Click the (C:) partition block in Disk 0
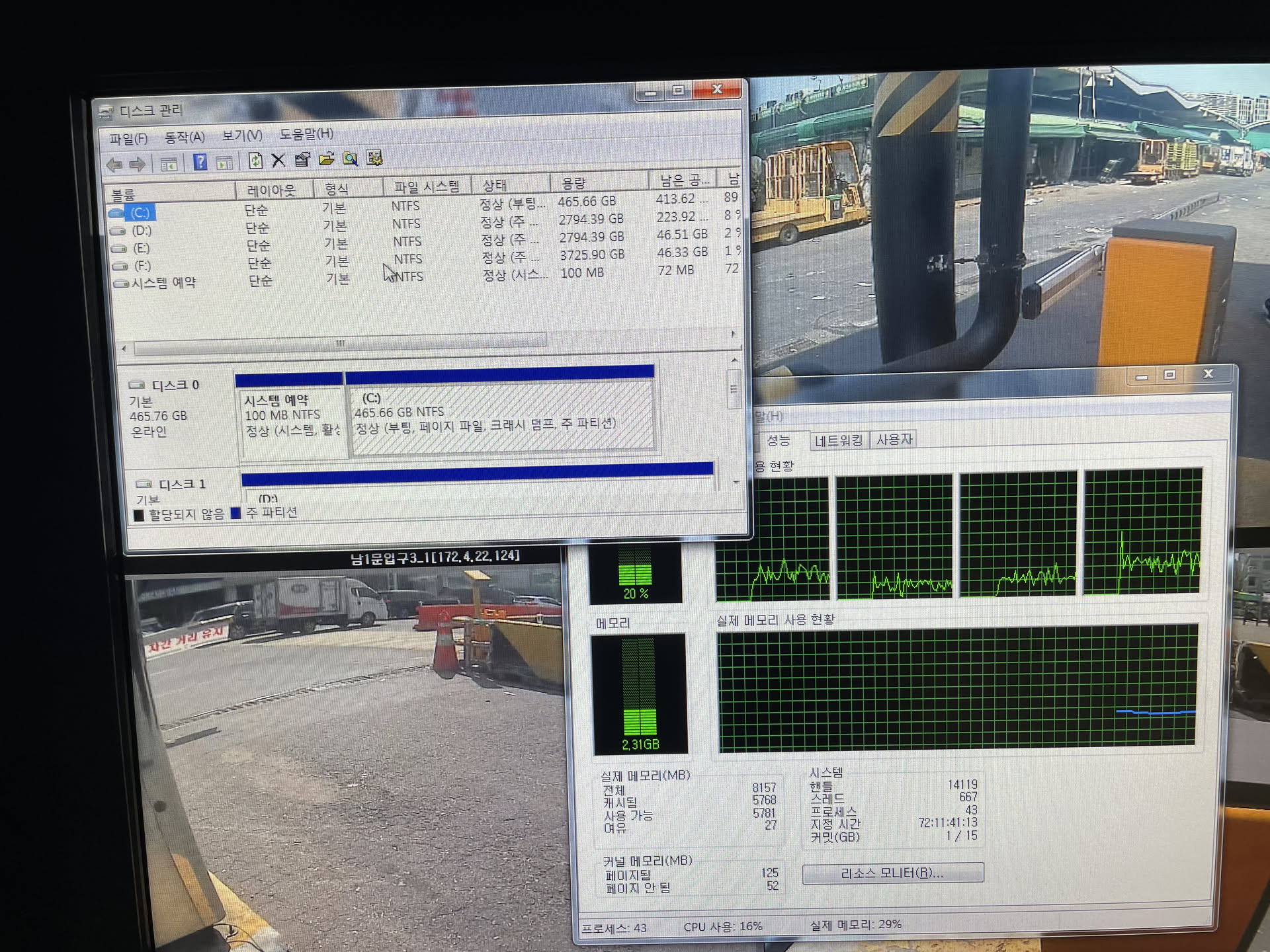The height and width of the screenshot is (952, 1270). click(501, 418)
